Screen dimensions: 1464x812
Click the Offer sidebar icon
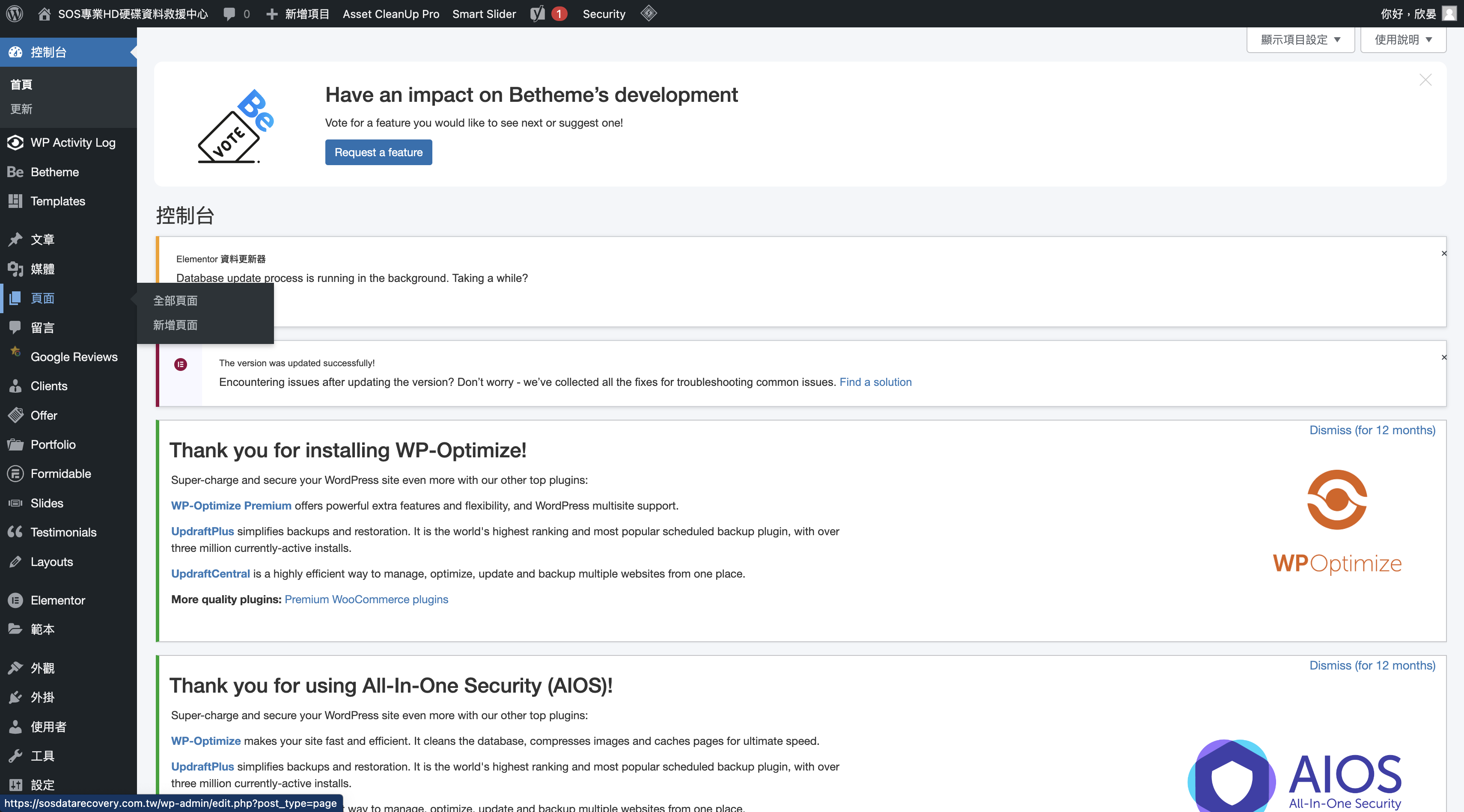click(x=15, y=415)
